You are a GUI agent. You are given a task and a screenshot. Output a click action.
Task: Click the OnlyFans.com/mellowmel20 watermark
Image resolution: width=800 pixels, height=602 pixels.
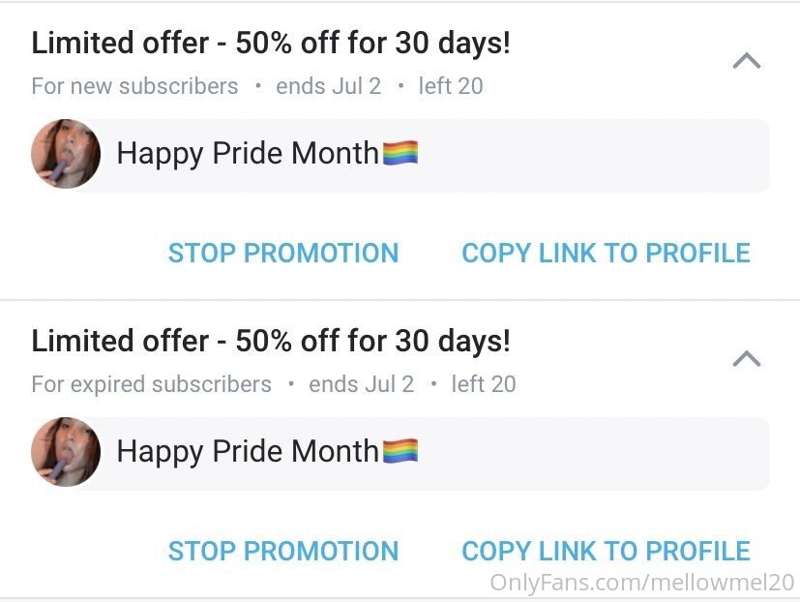click(x=642, y=583)
